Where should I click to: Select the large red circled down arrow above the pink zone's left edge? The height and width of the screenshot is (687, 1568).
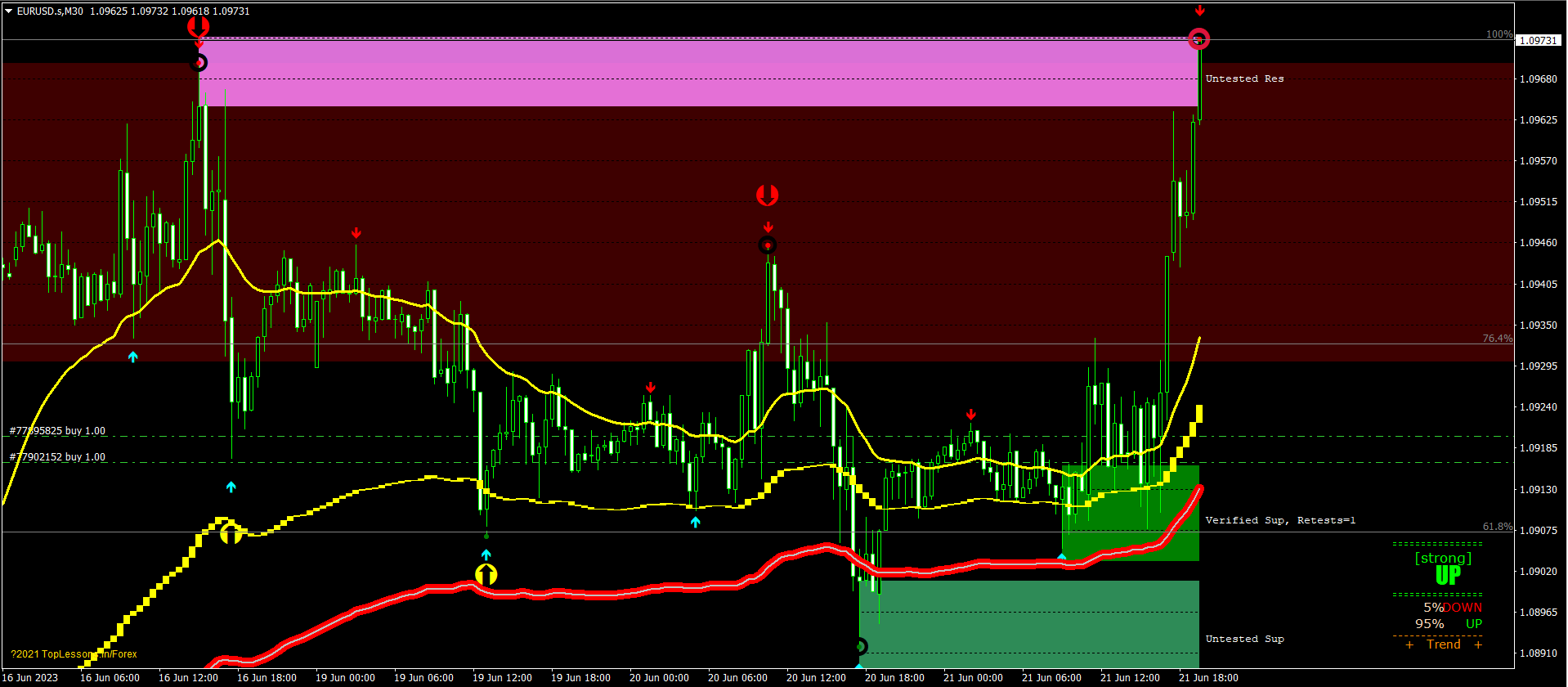click(198, 27)
